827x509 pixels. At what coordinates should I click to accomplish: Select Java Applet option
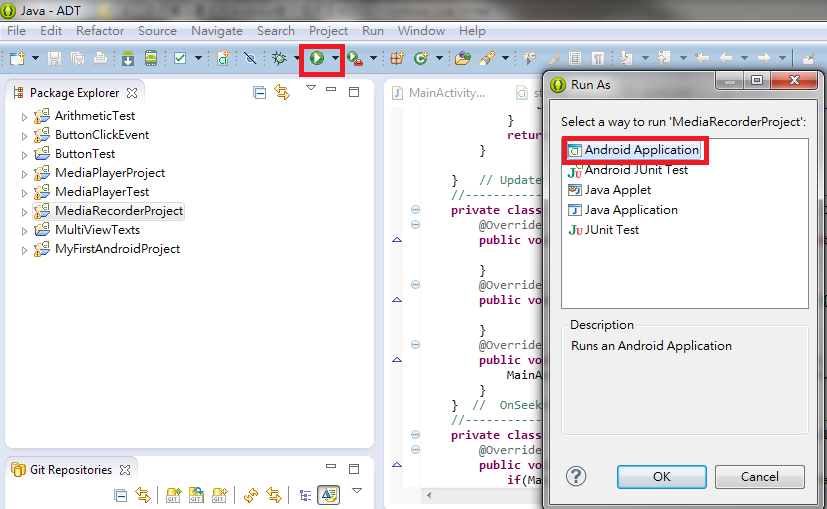point(609,190)
